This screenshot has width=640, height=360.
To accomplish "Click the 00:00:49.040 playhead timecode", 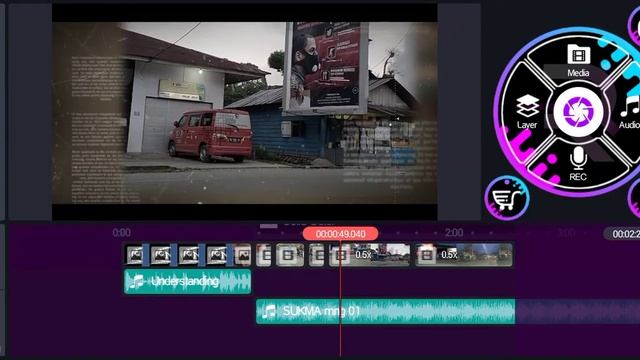I will [340, 234].
